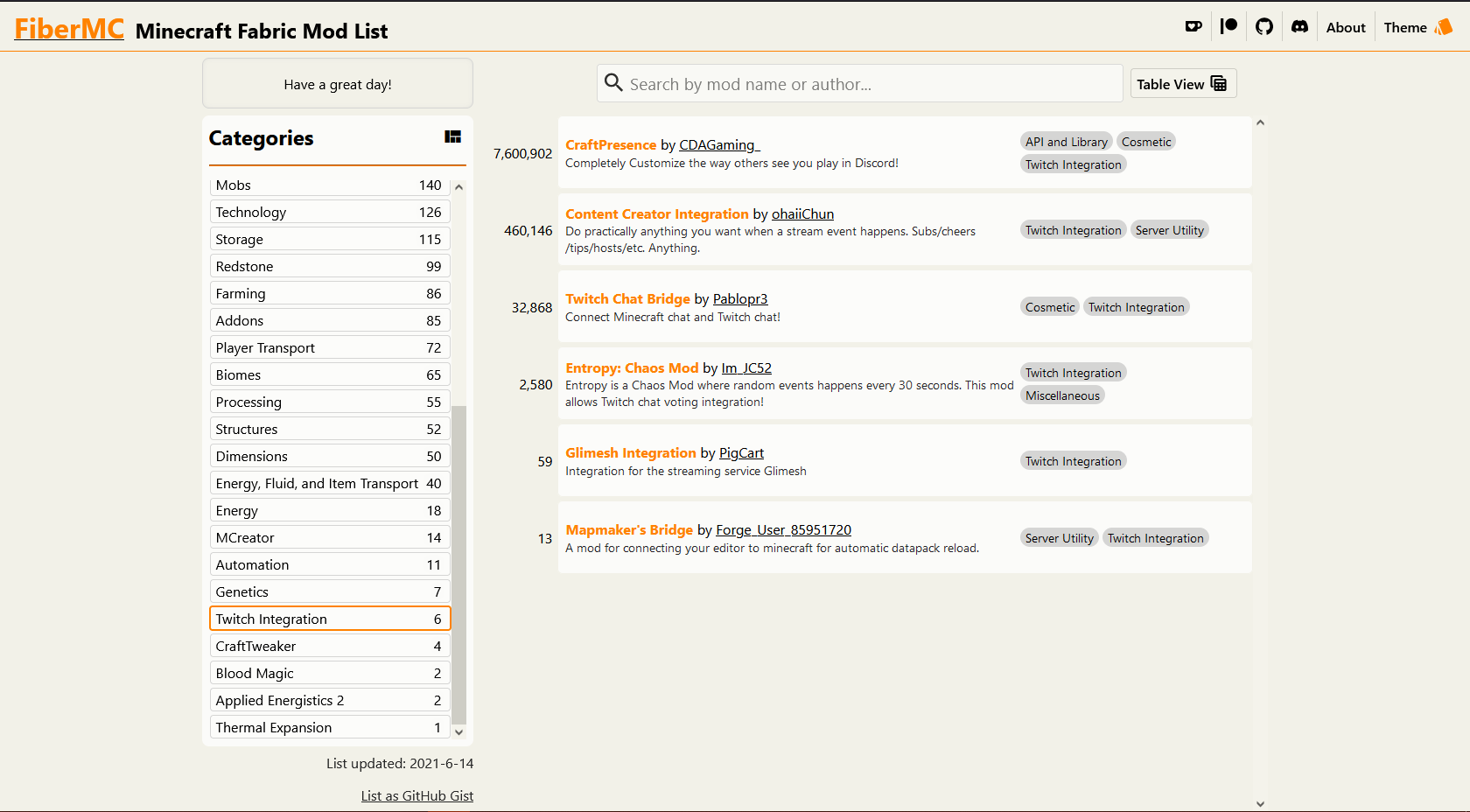The height and width of the screenshot is (812, 1470).
Task: Toggle the Categories layout icon
Action: (x=452, y=136)
